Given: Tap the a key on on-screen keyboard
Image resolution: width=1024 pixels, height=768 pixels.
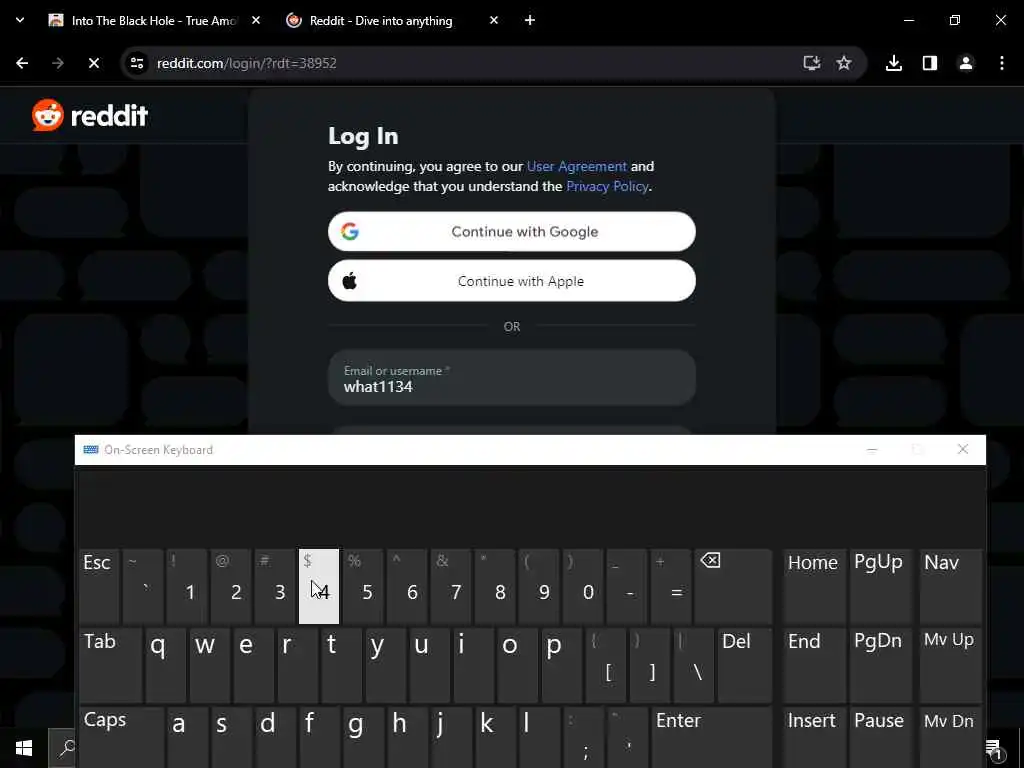Looking at the screenshot, I should click(187, 738).
